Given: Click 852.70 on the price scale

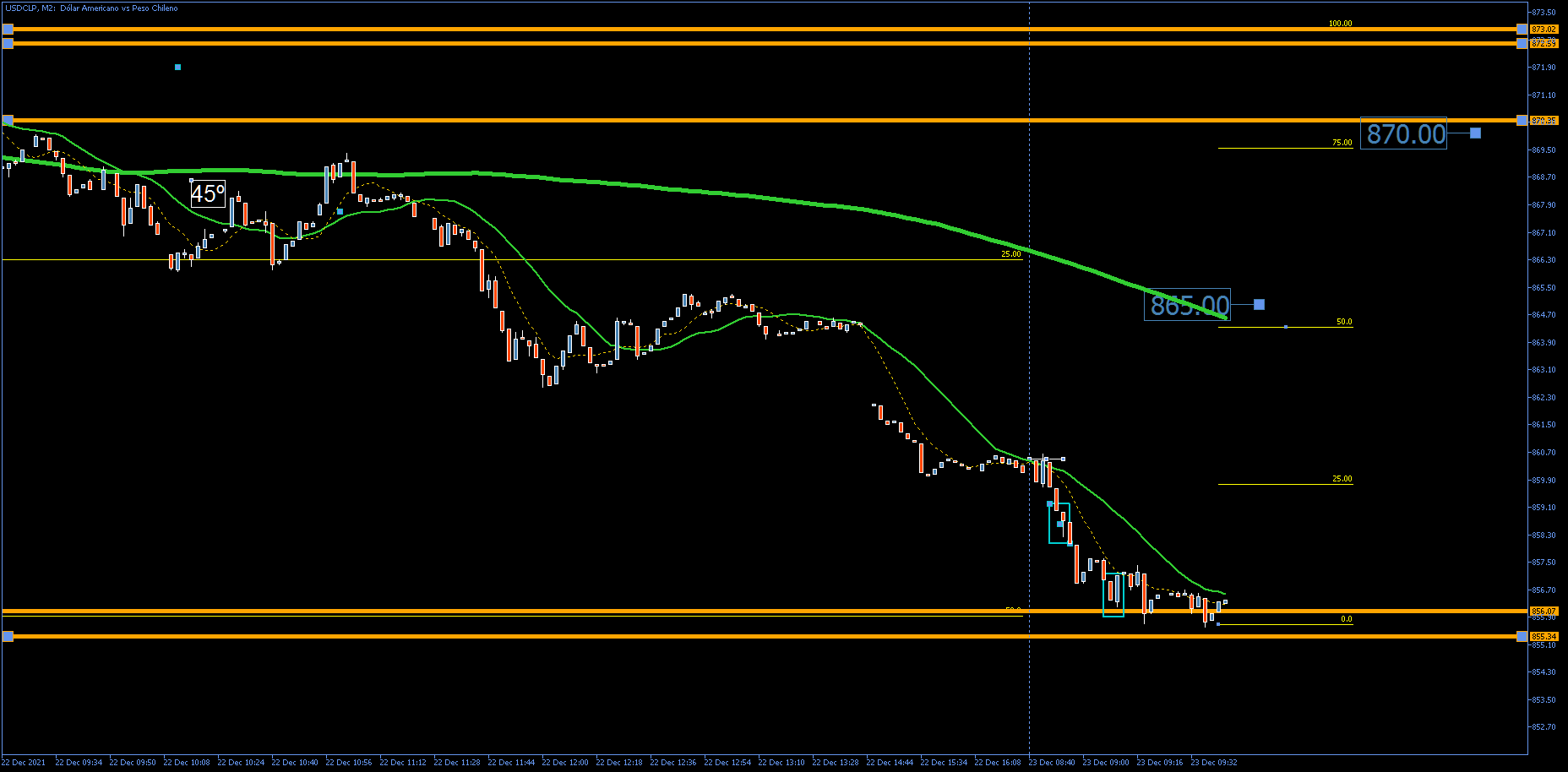Looking at the screenshot, I should pyautogui.click(x=1543, y=727).
